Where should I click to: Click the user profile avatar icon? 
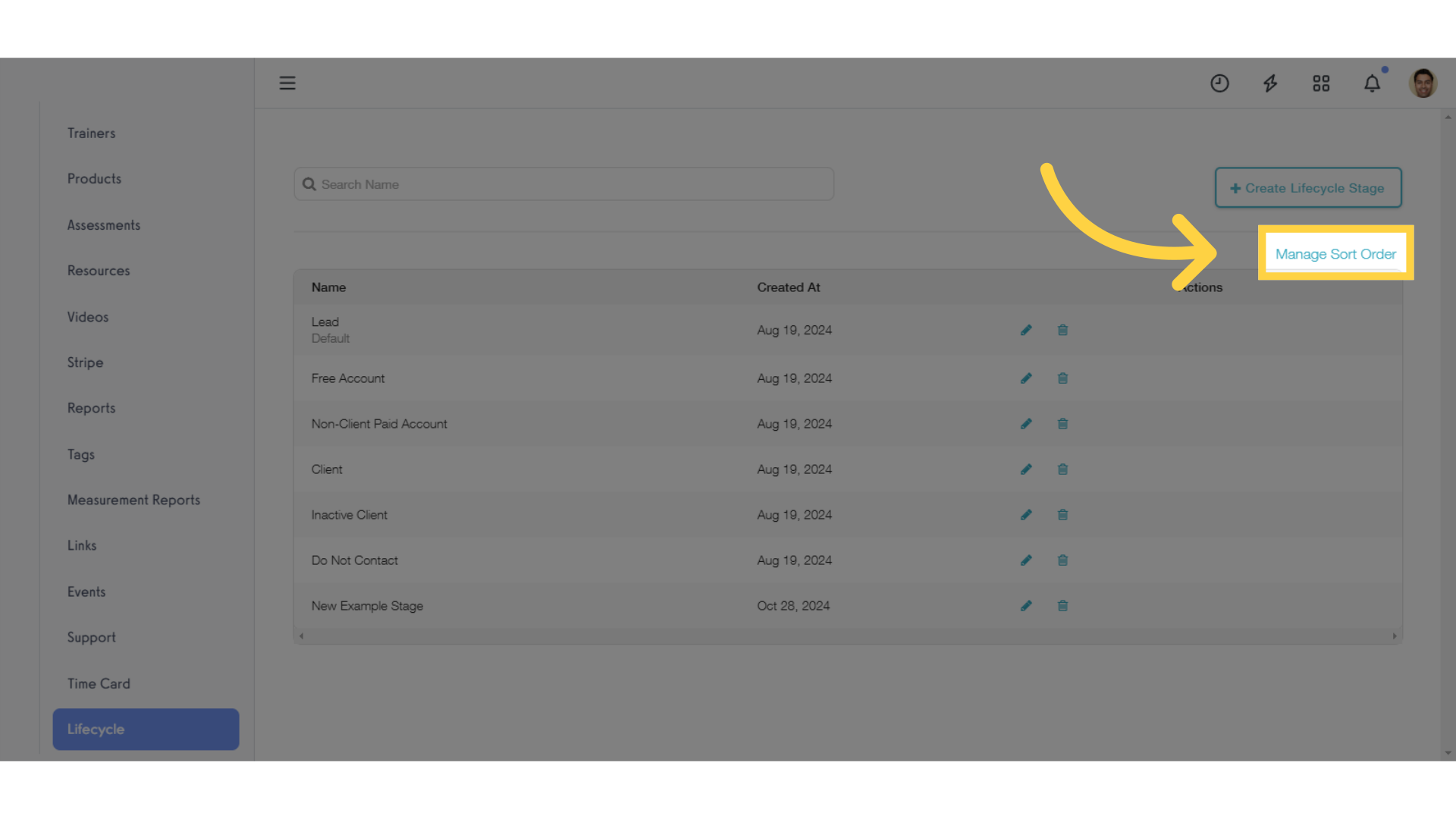[1424, 82]
